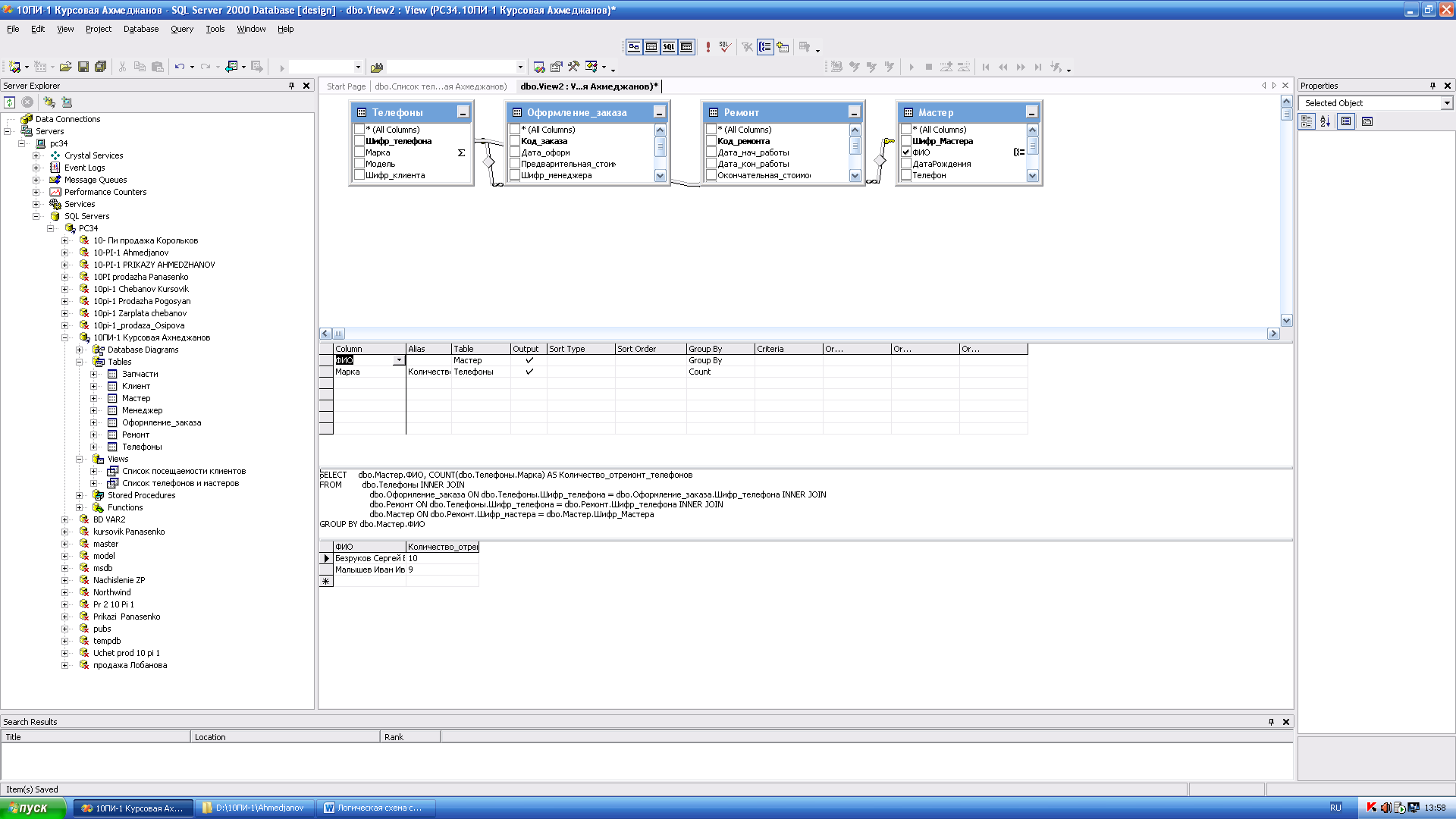Show the Grid pane
Screen dimensions: 1456x819
651,47
